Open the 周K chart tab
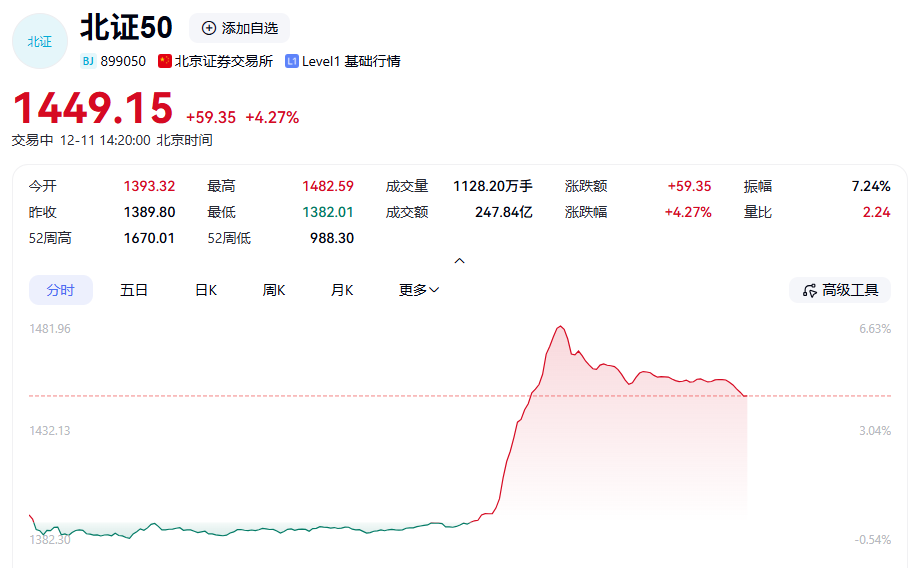Image resolution: width=908 pixels, height=568 pixels. pyautogui.click(x=274, y=290)
